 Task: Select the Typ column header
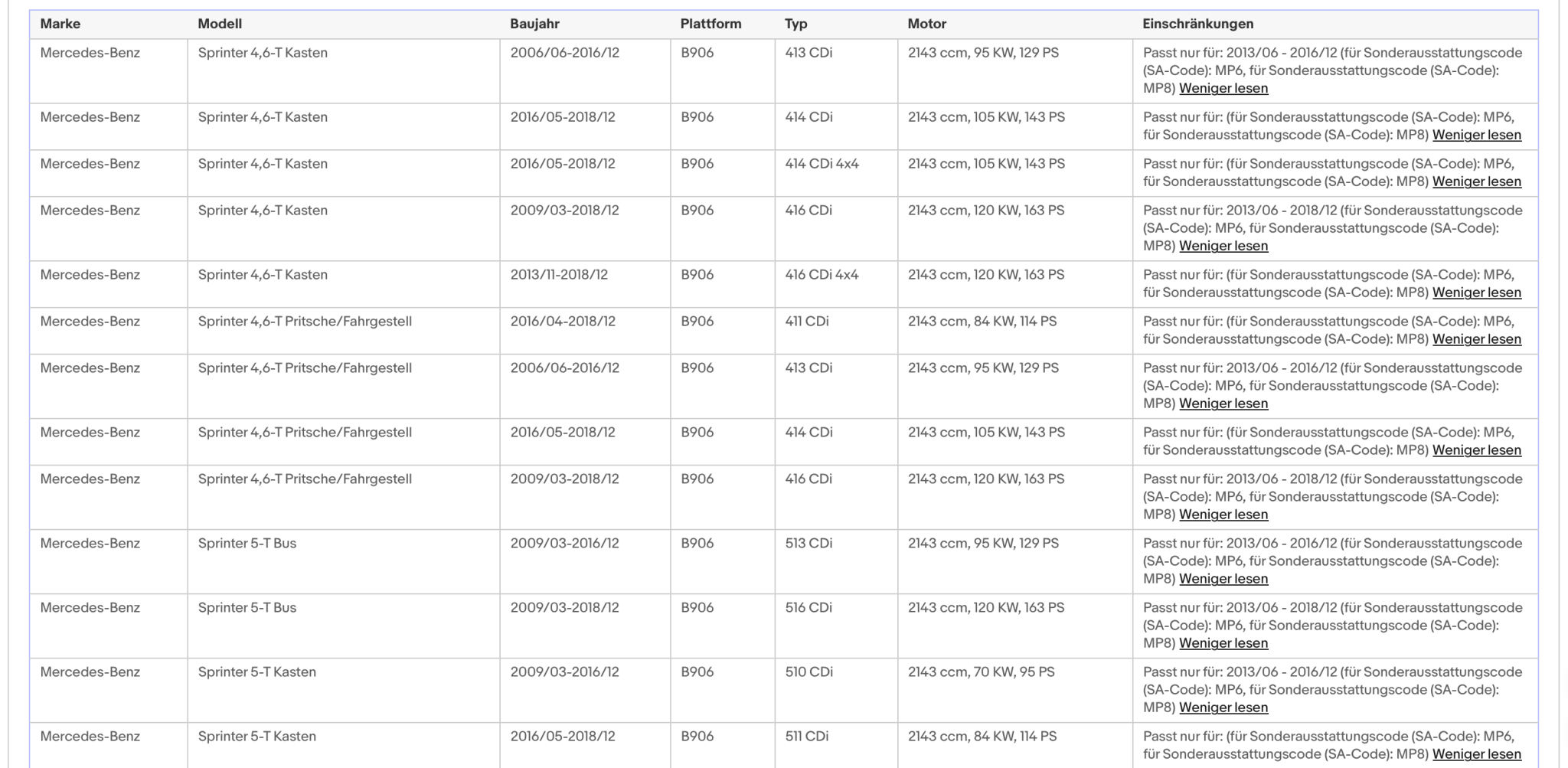tap(796, 24)
